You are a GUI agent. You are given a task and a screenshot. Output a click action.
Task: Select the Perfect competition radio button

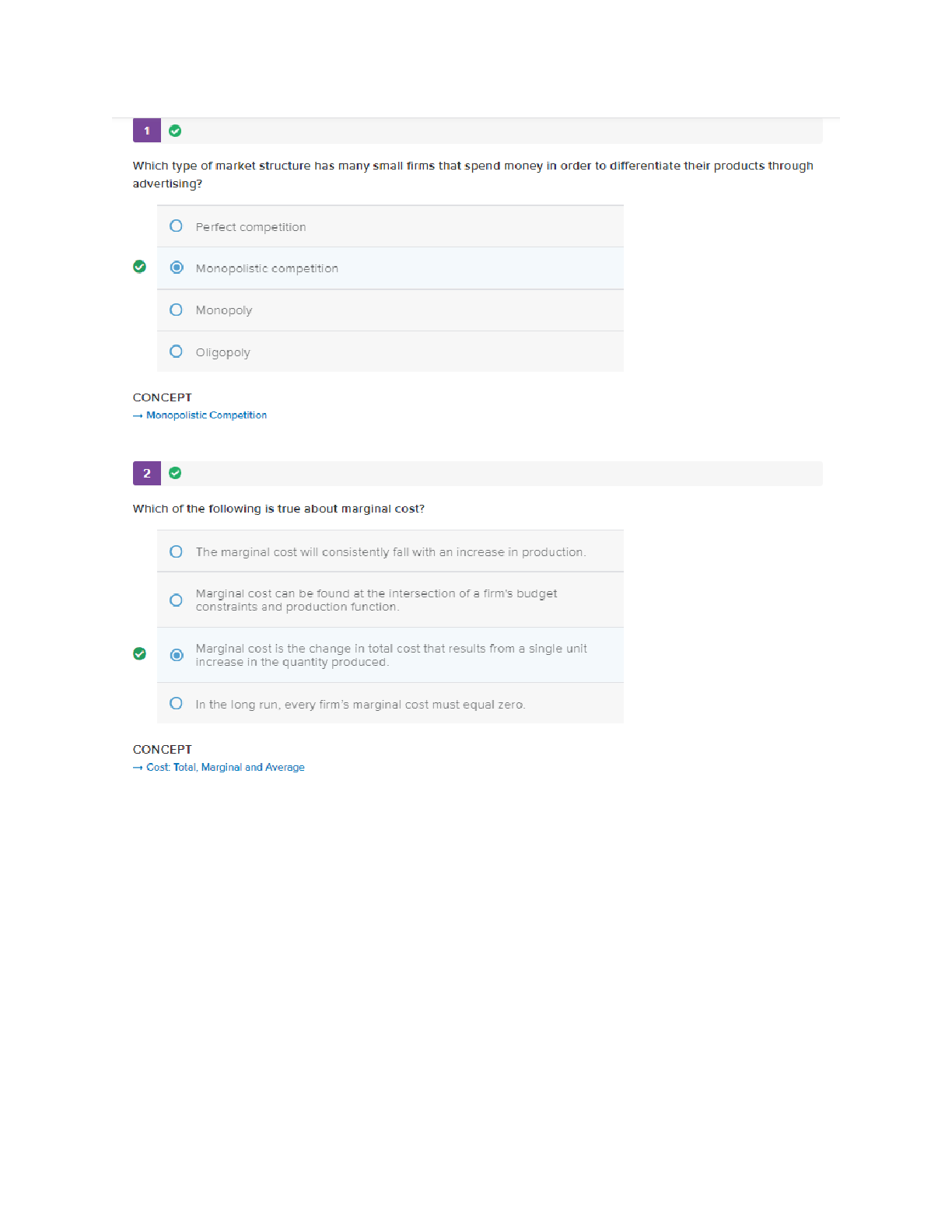pyautogui.click(x=177, y=226)
